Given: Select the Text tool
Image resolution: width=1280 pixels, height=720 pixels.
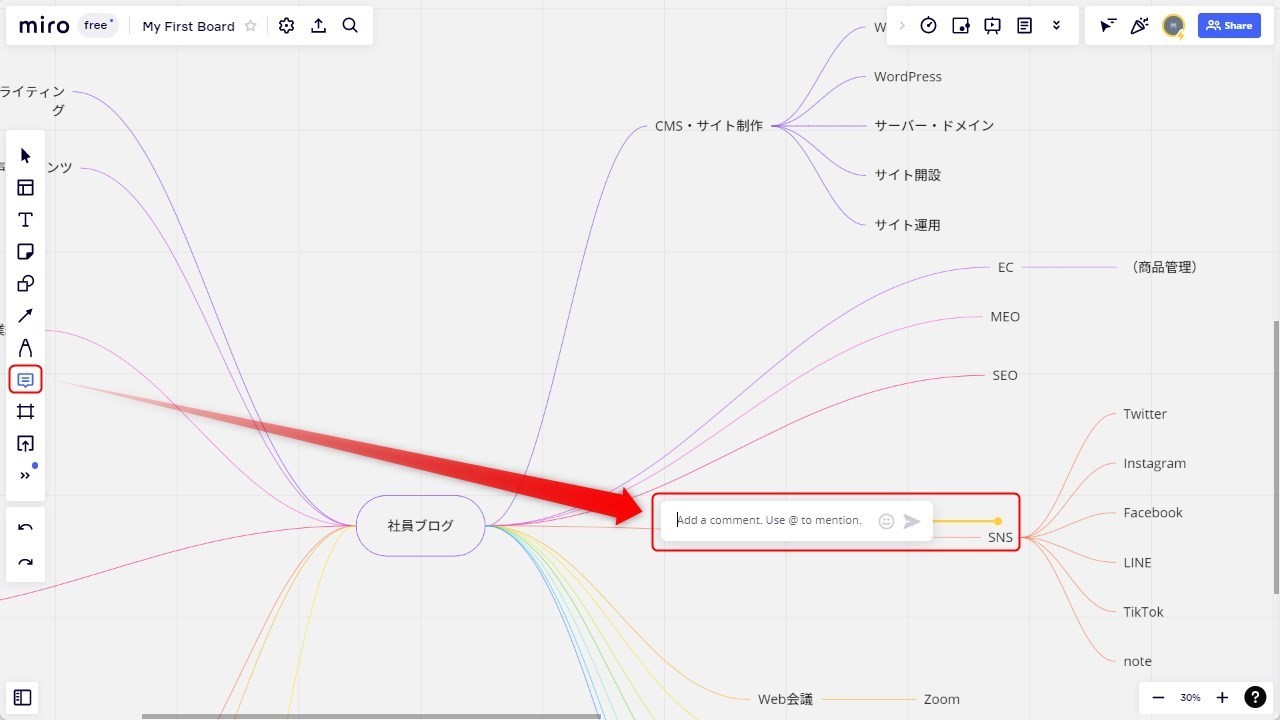Looking at the screenshot, I should point(26,220).
